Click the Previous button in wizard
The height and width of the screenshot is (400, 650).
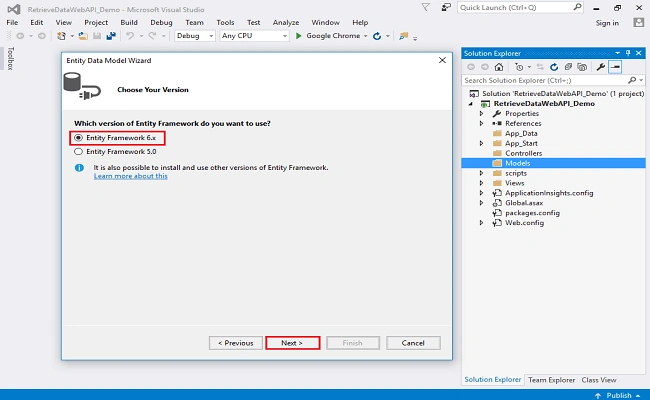coord(235,343)
